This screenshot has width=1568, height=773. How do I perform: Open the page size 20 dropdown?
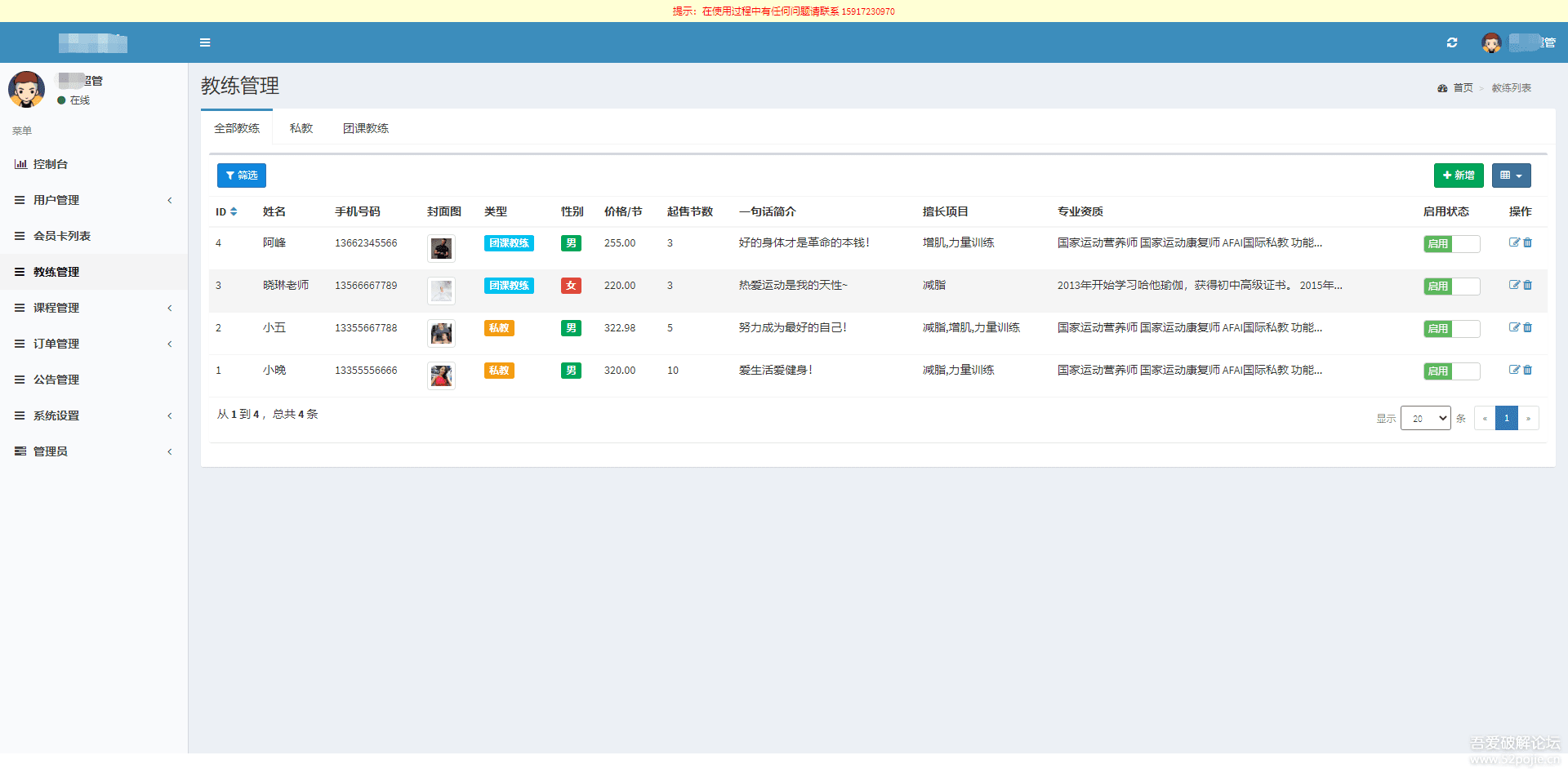coord(1425,418)
